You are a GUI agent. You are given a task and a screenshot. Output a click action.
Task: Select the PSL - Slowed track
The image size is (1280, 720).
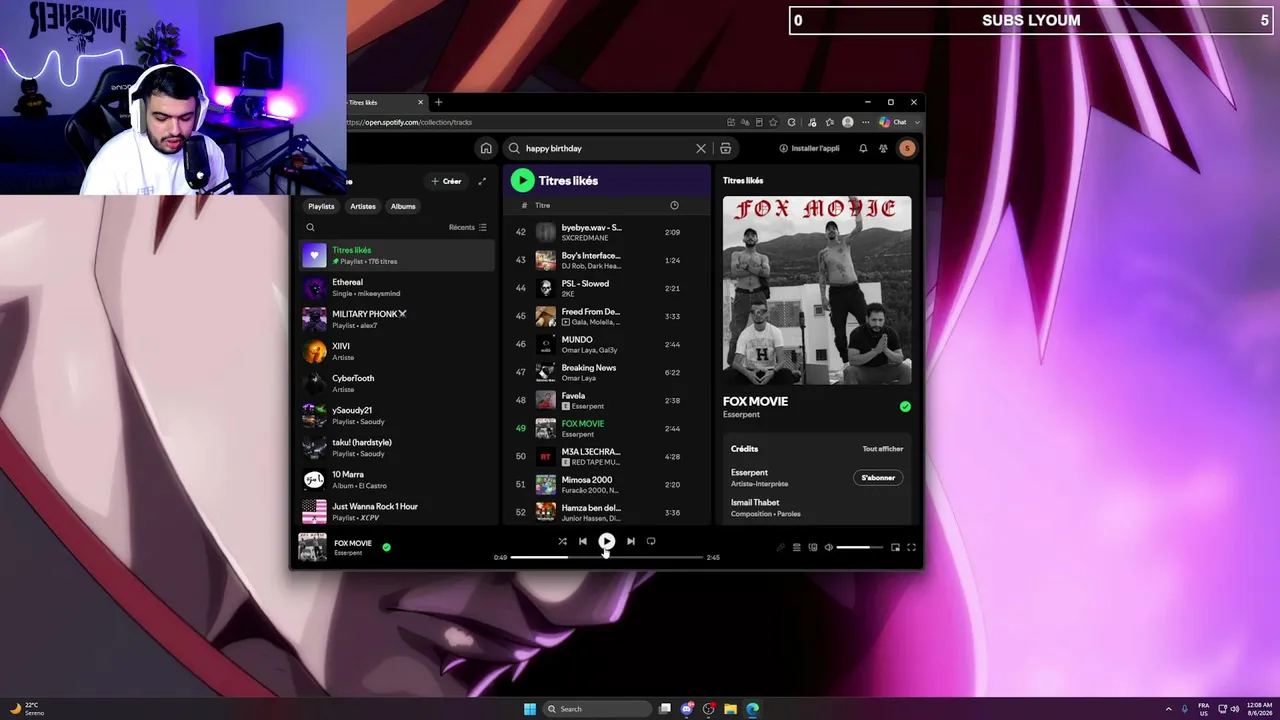(607, 288)
